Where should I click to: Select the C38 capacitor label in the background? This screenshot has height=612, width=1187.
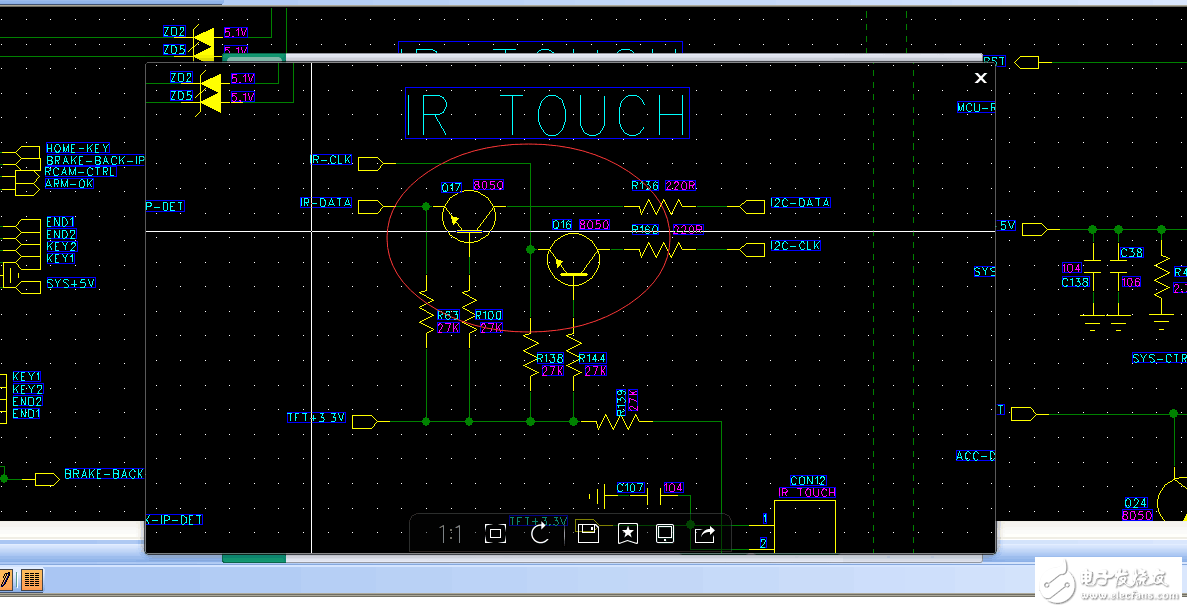(x=1131, y=253)
